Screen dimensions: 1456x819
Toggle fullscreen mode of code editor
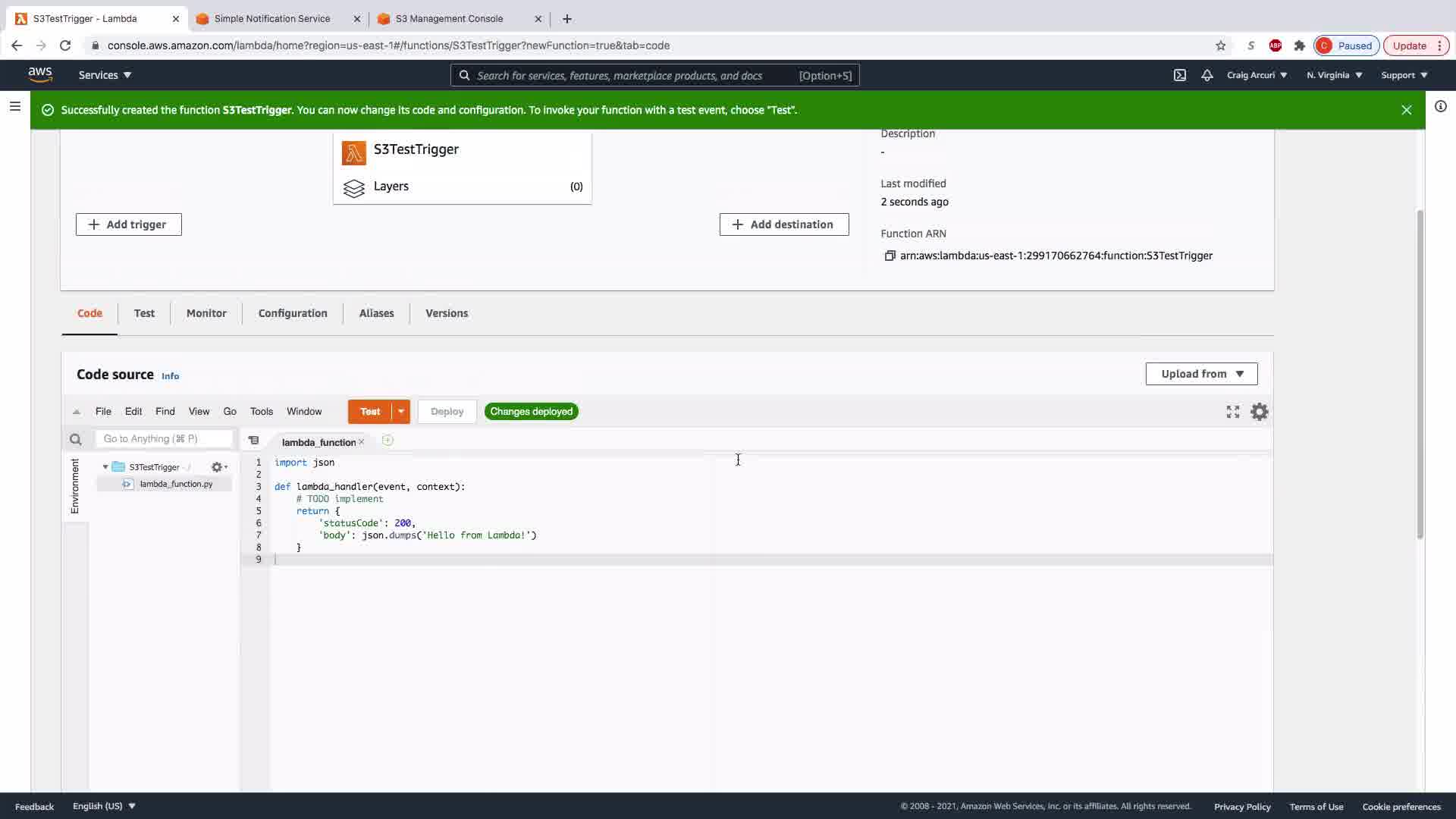1233,412
